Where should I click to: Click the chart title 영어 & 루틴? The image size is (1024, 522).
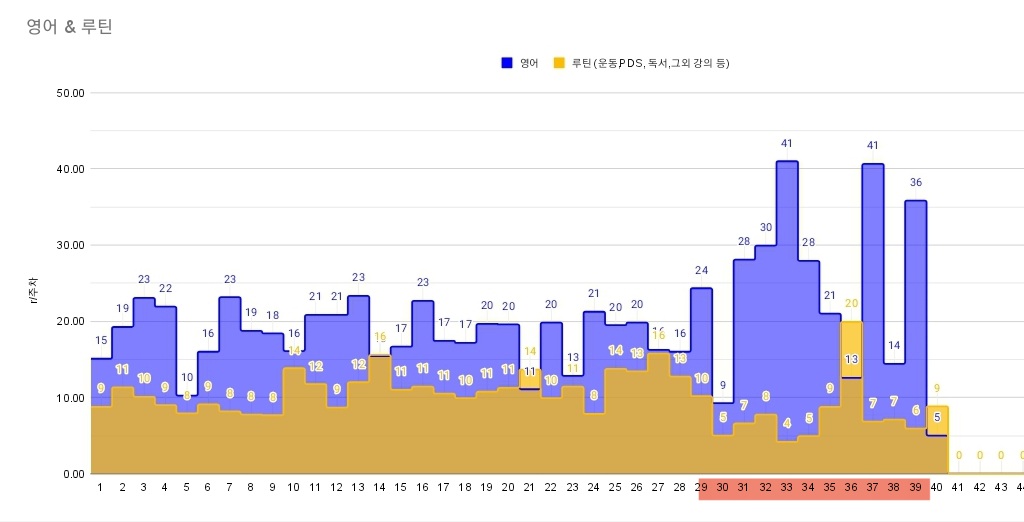tap(69, 27)
